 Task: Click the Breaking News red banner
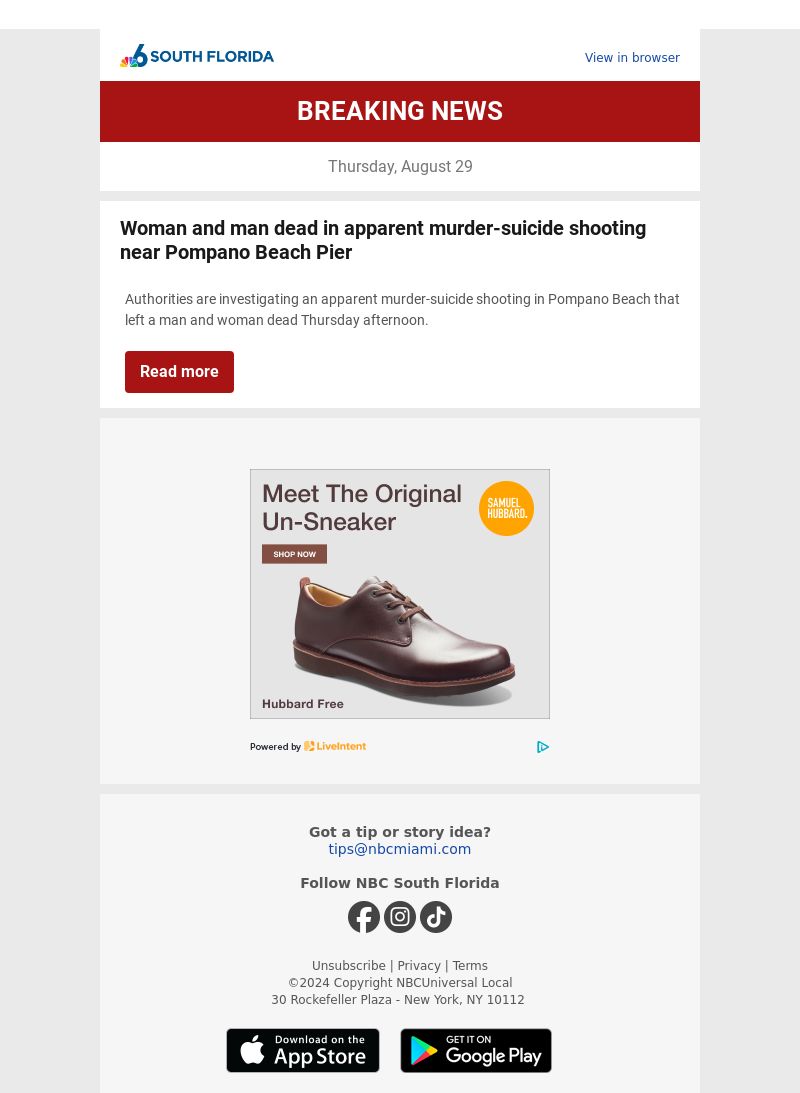tap(400, 112)
